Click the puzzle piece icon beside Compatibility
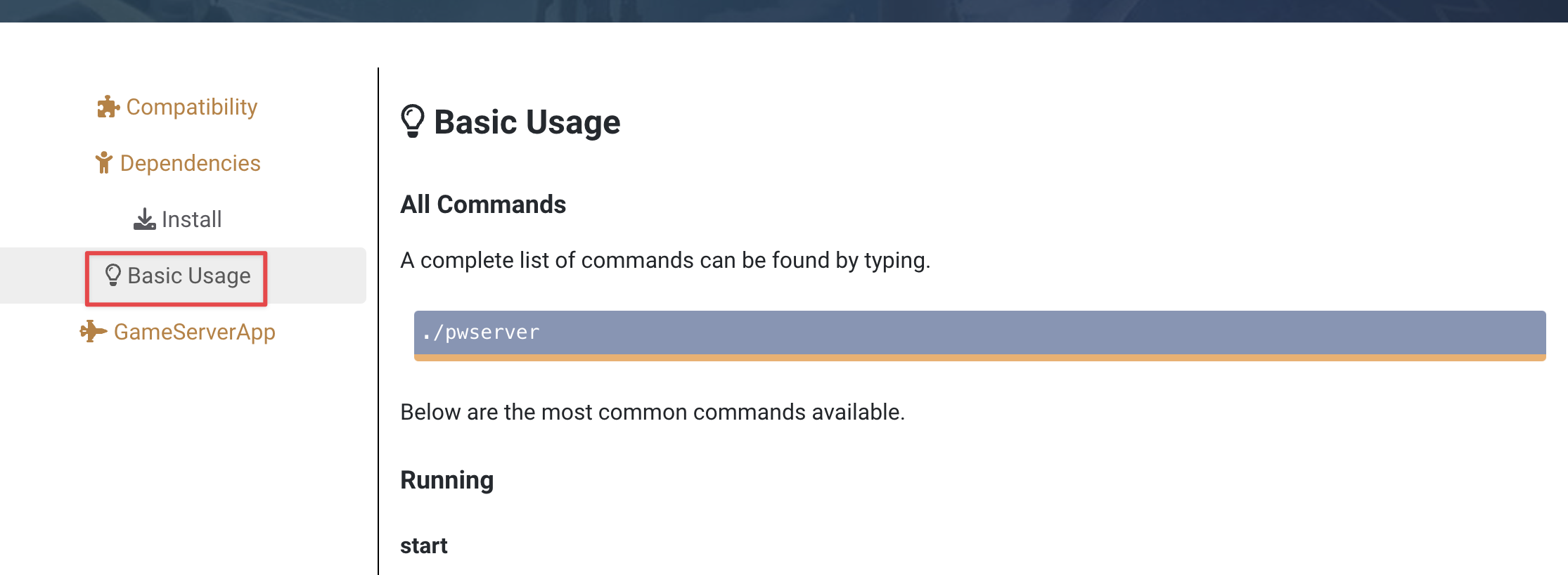Viewport: 1568px width, 575px height. [x=108, y=107]
